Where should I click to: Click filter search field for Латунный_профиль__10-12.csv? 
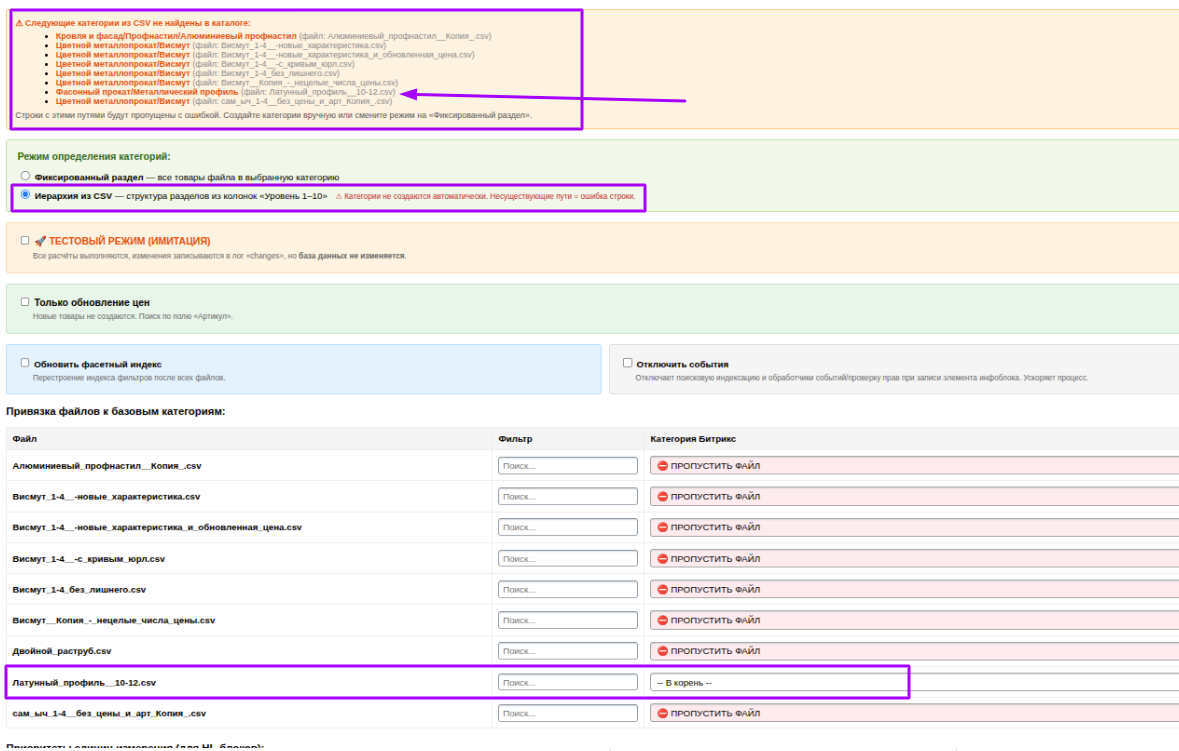pyautogui.click(x=567, y=683)
